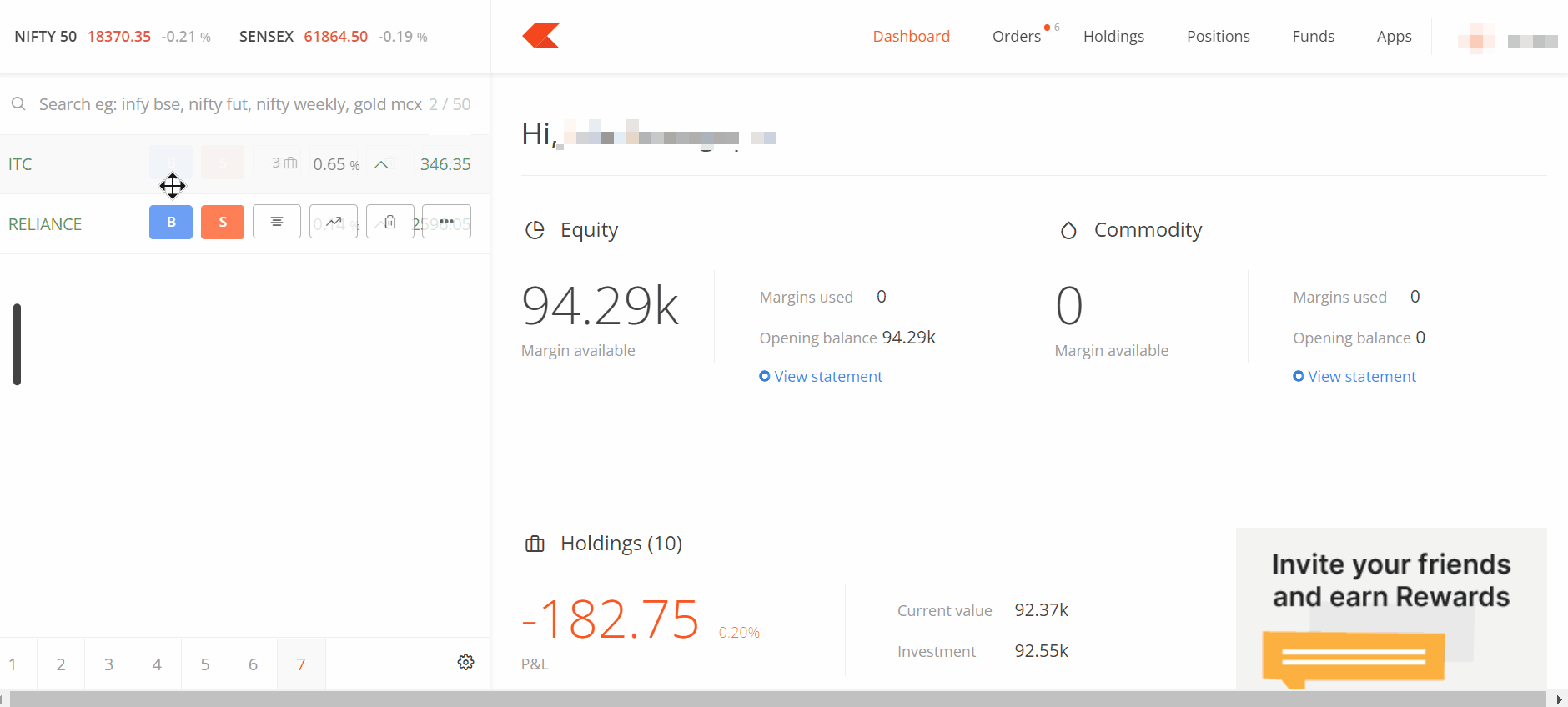The image size is (1568, 707).
Task: Select ITC watchlist row
Action: tap(244, 164)
